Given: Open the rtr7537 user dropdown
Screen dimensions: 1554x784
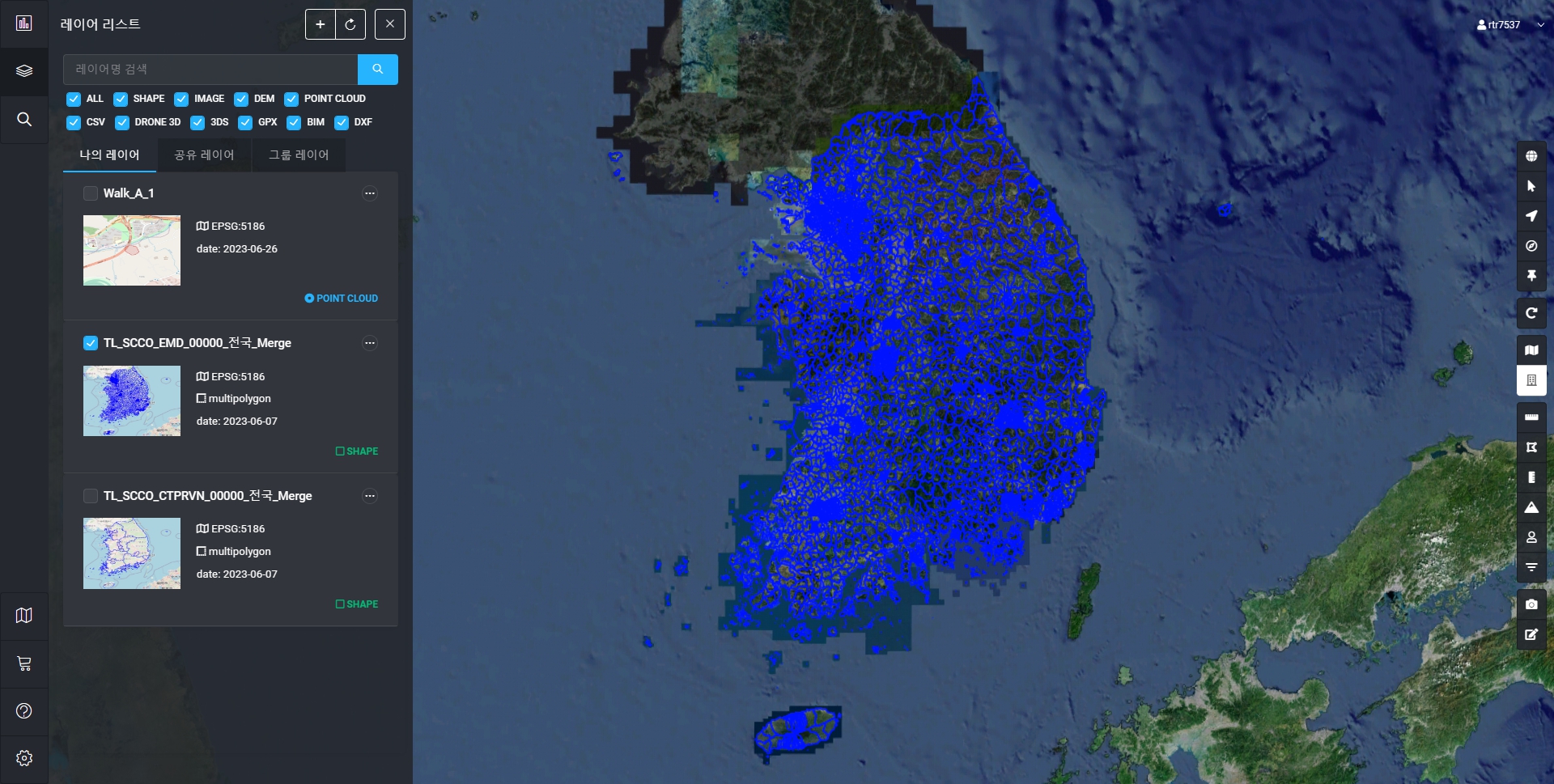Looking at the screenshot, I should coord(1509,25).
